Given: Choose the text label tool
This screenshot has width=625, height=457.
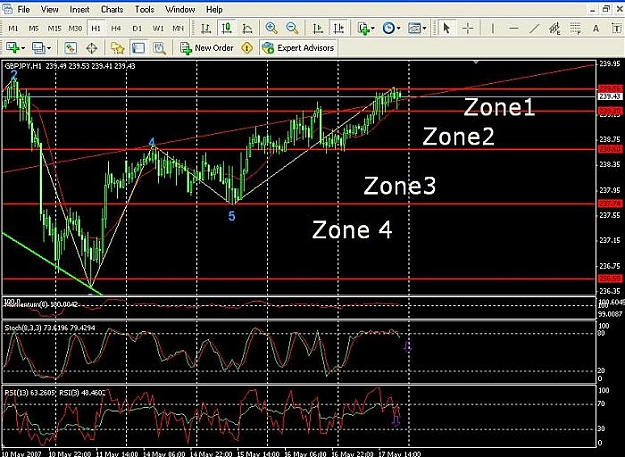Looking at the screenshot, I should 616,28.
